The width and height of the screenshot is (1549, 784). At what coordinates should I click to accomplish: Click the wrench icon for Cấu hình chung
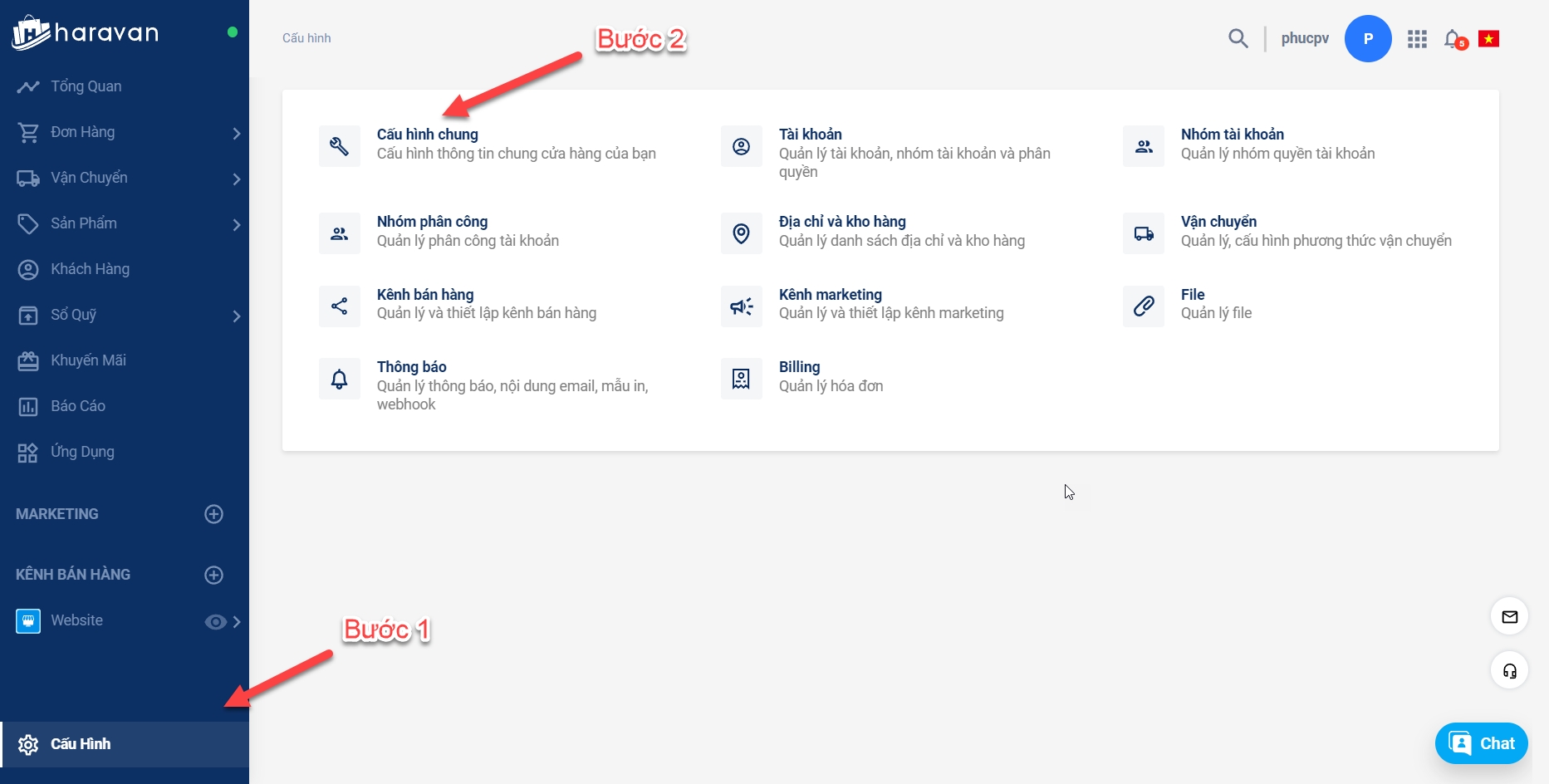tap(340, 146)
